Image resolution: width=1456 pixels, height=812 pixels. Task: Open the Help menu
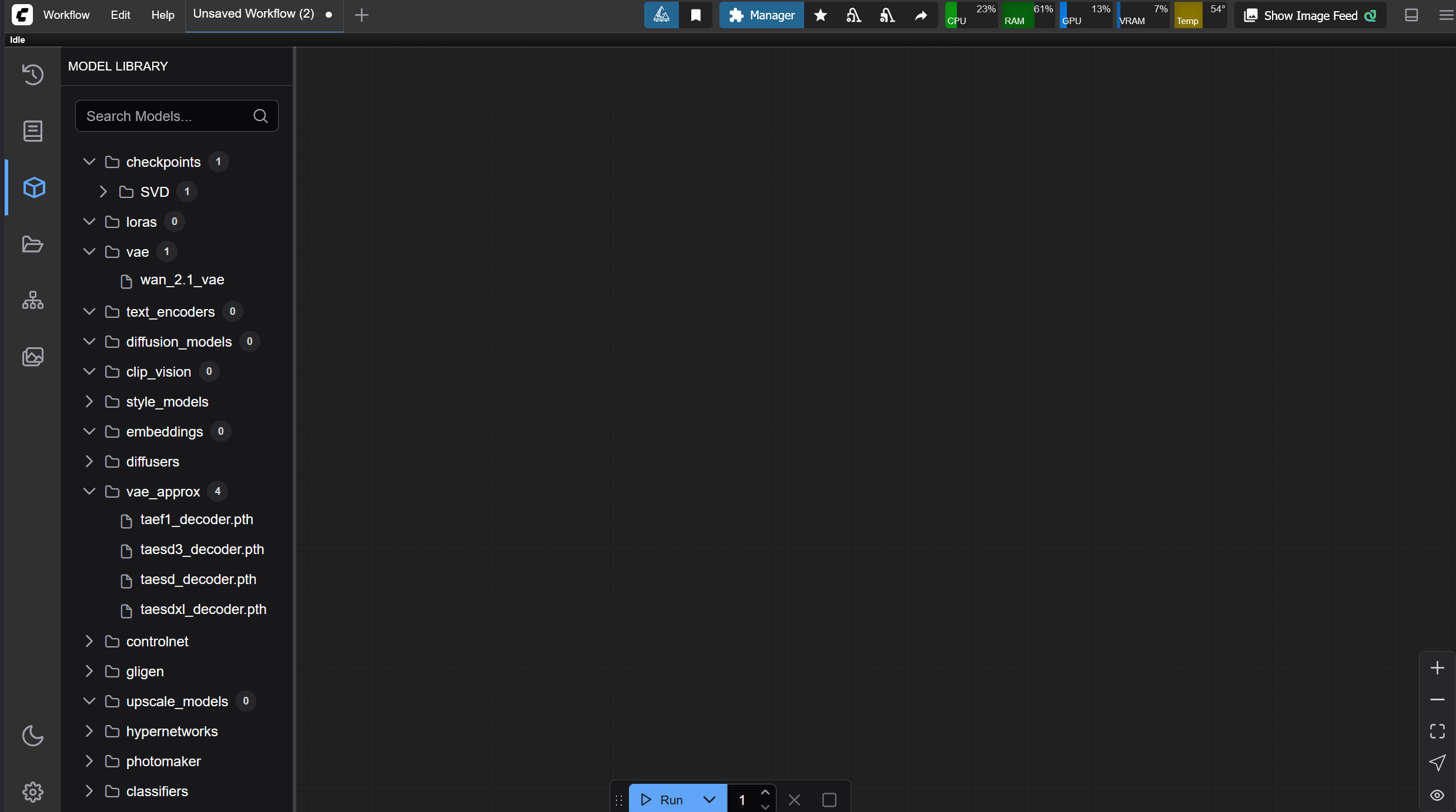coord(163,15)
